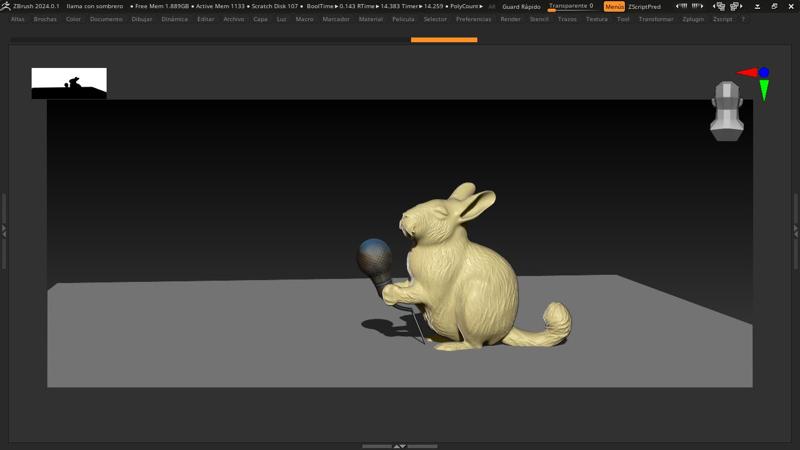The image size is (800, 450).
Task: Adjust the Transparente slider
Action: click(571, 7)
